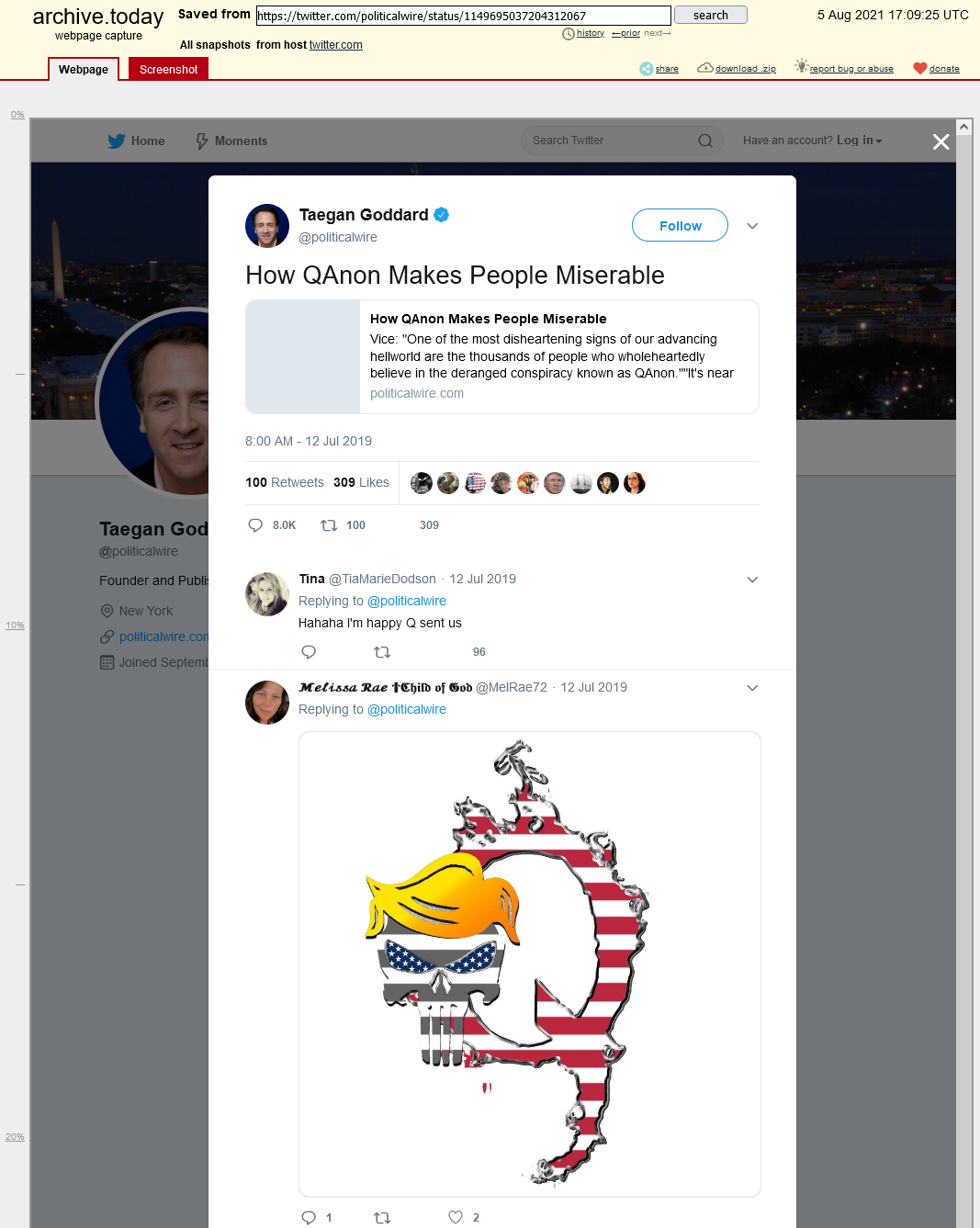Click the retweet icon showing 100
Image resolution: width=980 pixels, height=1228 pixels.
(x=329, y=525)
